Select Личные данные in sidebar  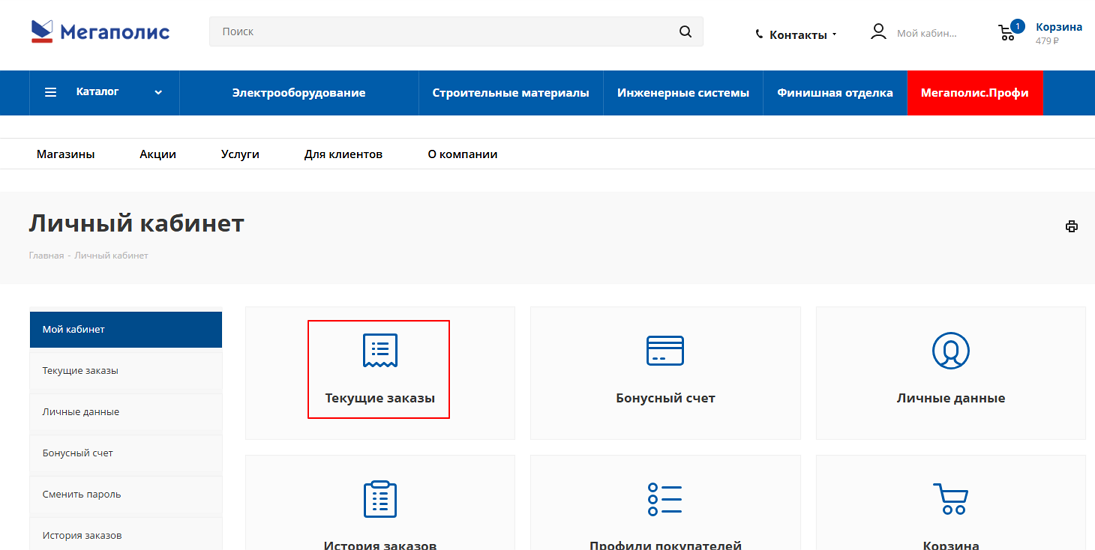coord(126,412)
